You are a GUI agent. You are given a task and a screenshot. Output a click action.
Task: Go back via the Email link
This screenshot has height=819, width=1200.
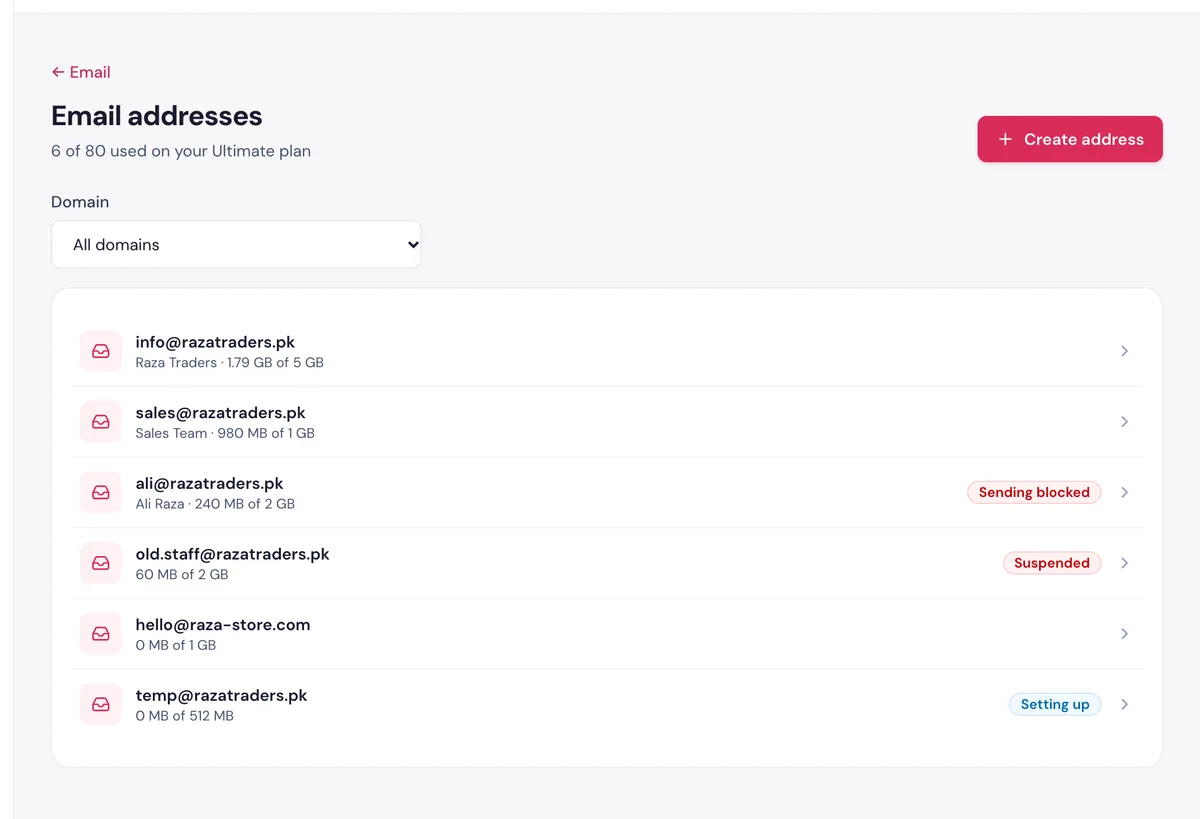81,72
